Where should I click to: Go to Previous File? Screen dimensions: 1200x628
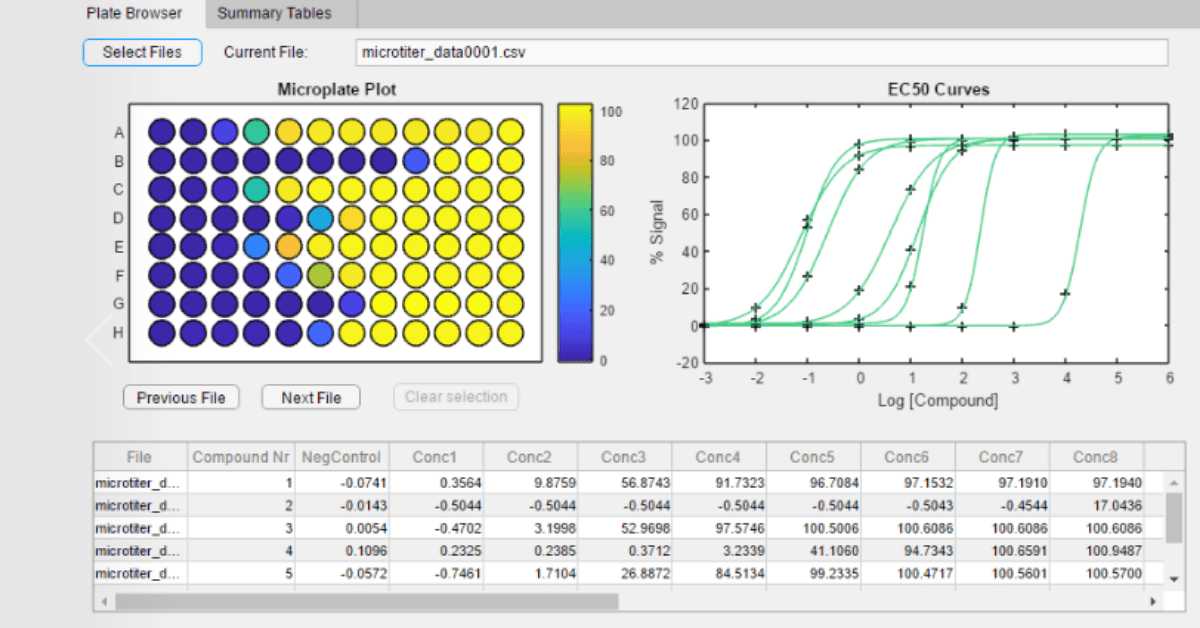pos(181,398)
